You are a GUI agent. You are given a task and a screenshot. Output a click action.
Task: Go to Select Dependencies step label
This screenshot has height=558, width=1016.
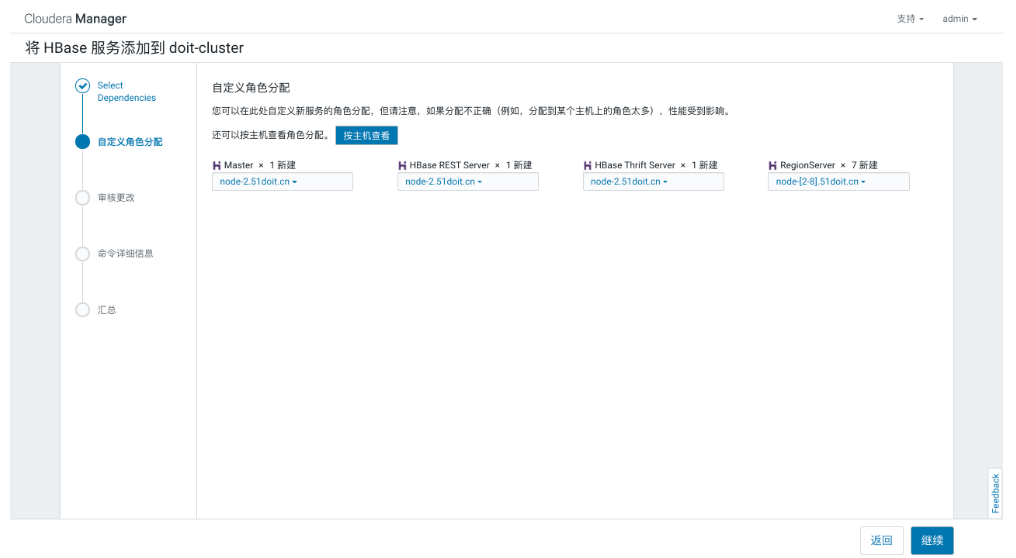click(x=126, y=91)
